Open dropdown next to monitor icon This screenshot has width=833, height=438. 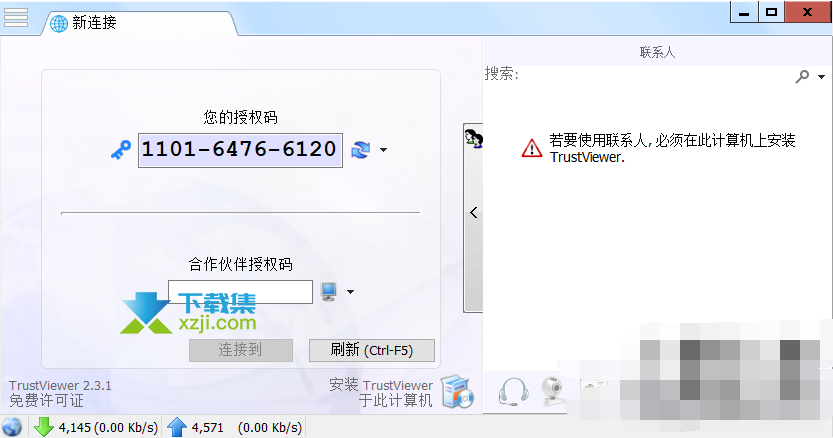coord(350,292)
